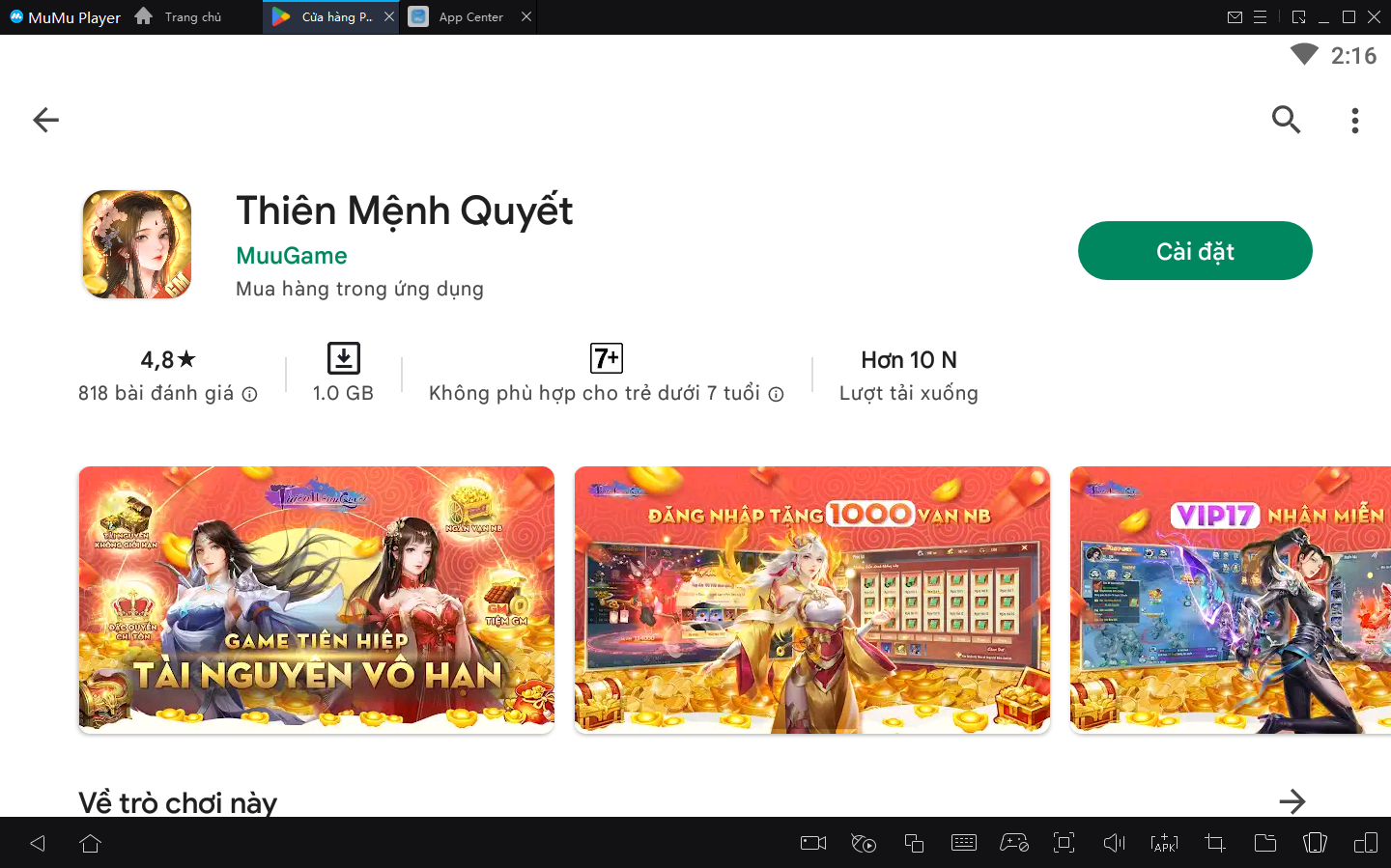Image resolution: width=1391 pixels, height=868 pixels.
Task: Expand the 'Về trò chơi này' arrow
Action: pos(1292,801)
